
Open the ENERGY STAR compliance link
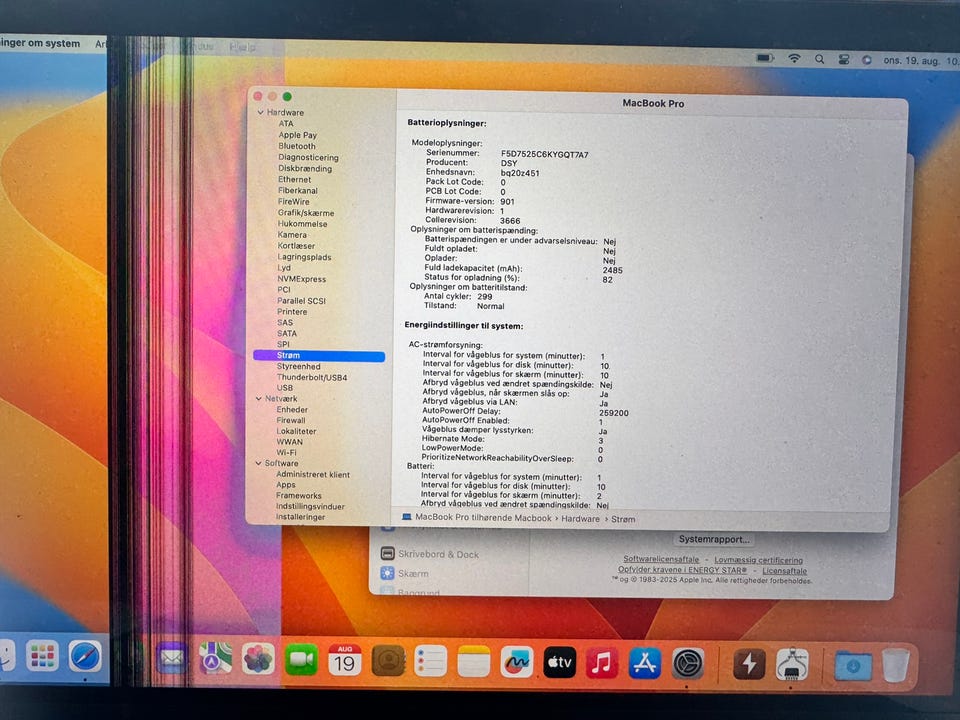(x=682, y=569)
